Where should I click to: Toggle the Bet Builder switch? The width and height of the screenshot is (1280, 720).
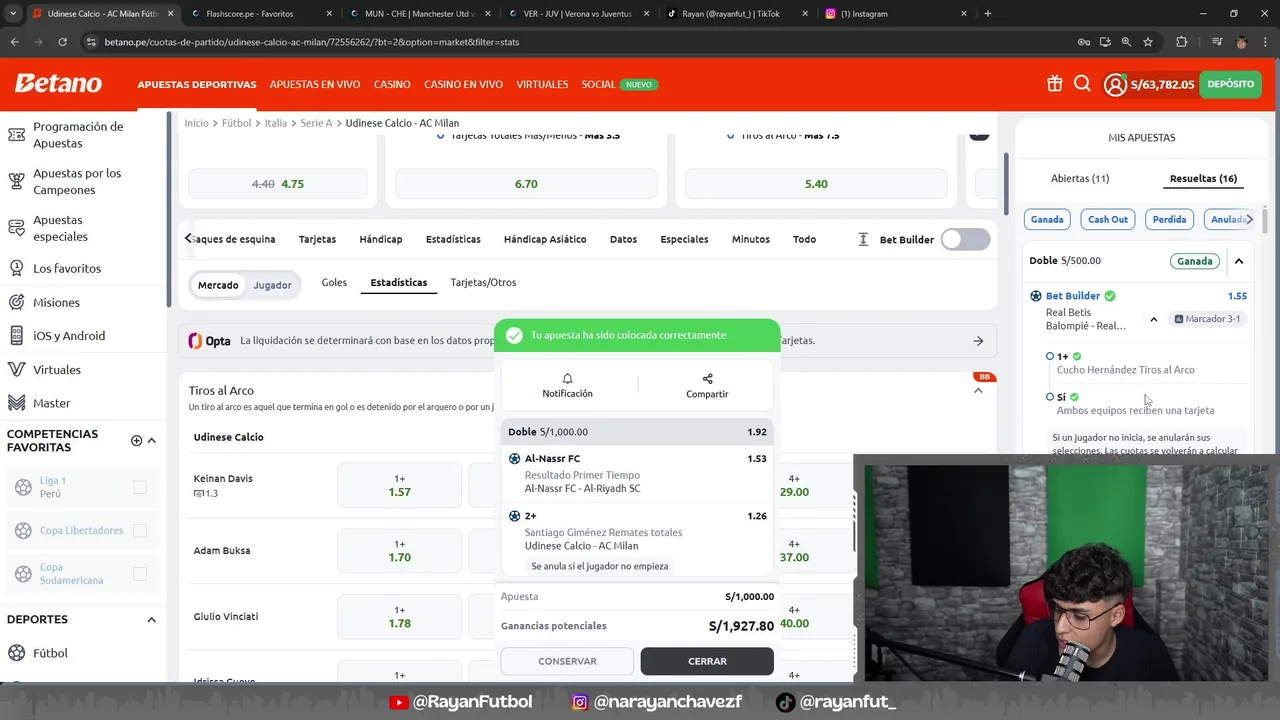click(965, 239)
